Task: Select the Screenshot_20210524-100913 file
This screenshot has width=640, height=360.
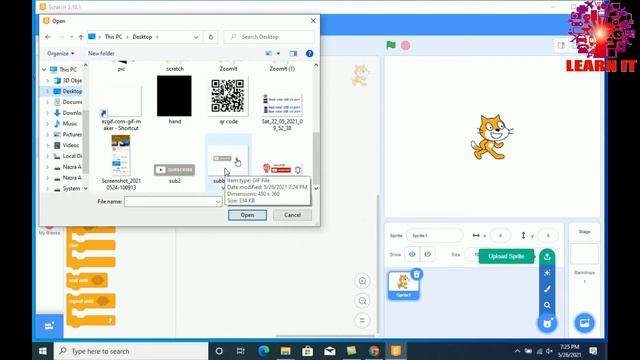Action: tap(121, 162)
